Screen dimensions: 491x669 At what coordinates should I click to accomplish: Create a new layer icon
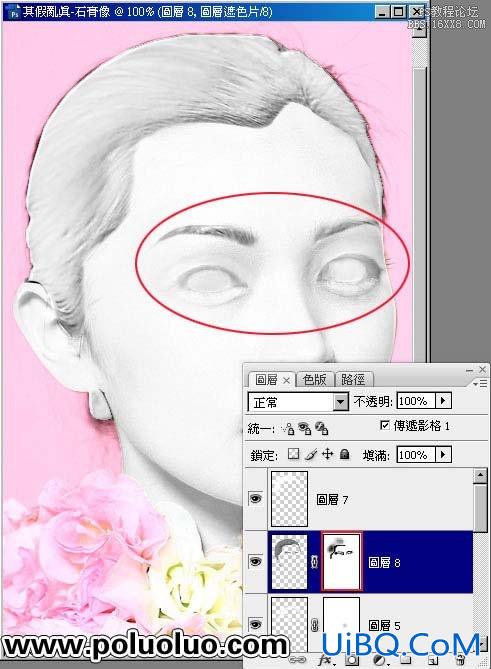point(433,660)
